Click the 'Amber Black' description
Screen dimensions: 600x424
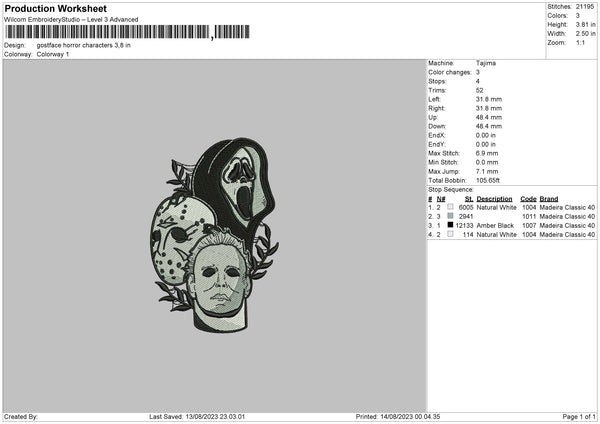(495, 225)
